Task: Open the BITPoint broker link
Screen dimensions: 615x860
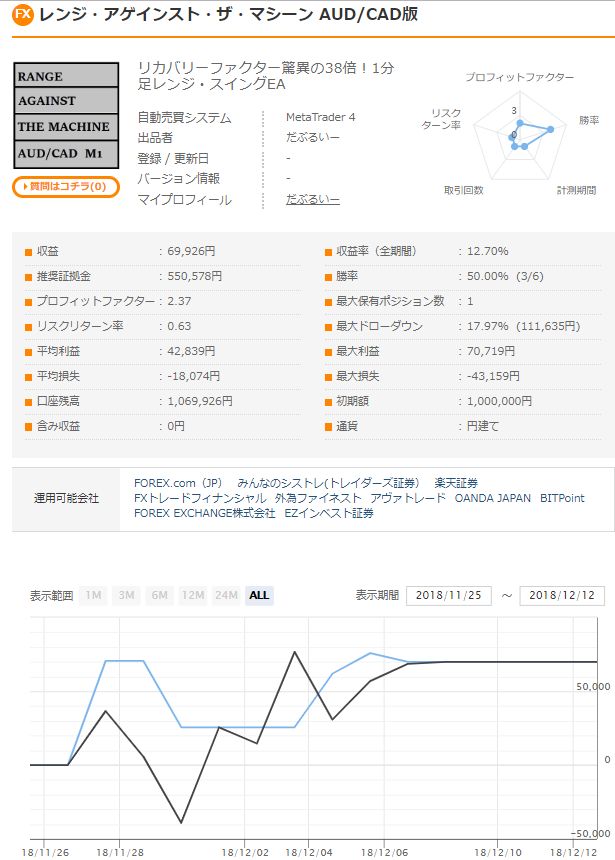Action: tap(562, 498)
